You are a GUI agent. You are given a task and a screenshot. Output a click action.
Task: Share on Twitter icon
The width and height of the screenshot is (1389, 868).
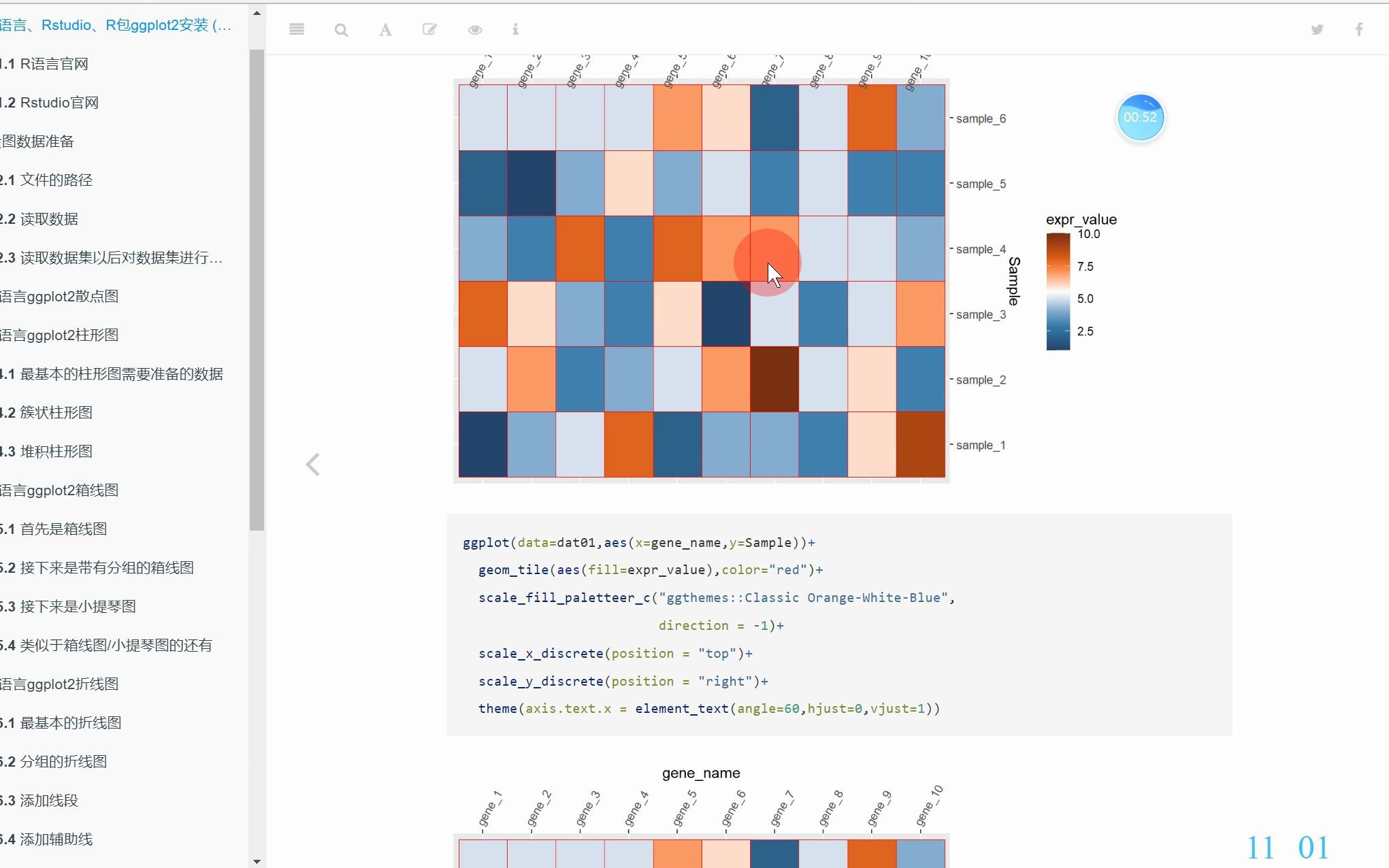tap(1317, 29)
